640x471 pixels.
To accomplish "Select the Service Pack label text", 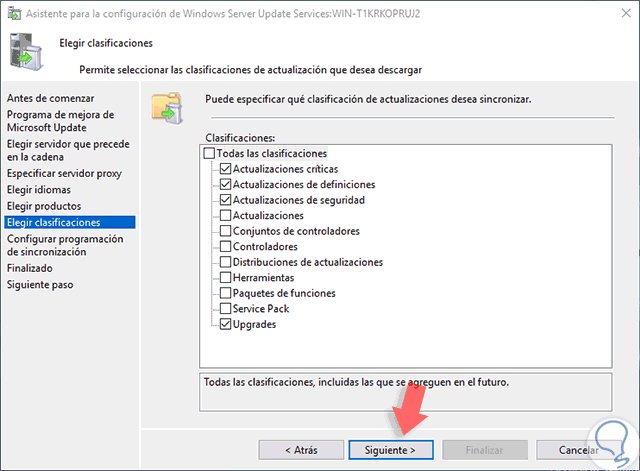I will point(261,309).
